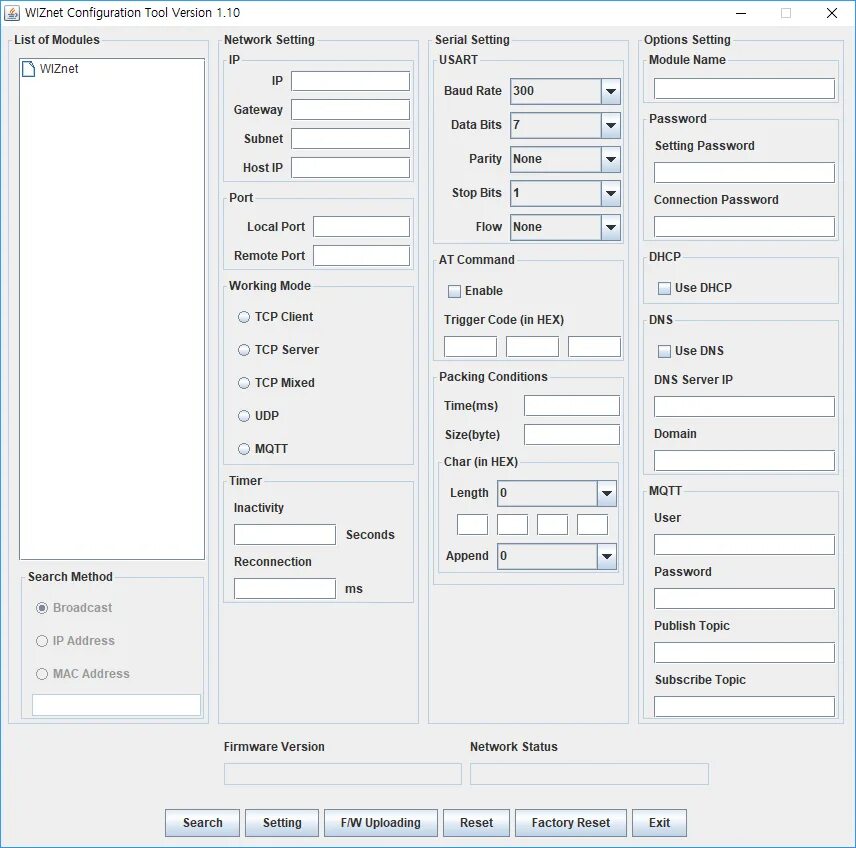Image resolution: width=856 pixels, height=848 pixels.
Task: Click the Exit button
Action: click(659, 823)
